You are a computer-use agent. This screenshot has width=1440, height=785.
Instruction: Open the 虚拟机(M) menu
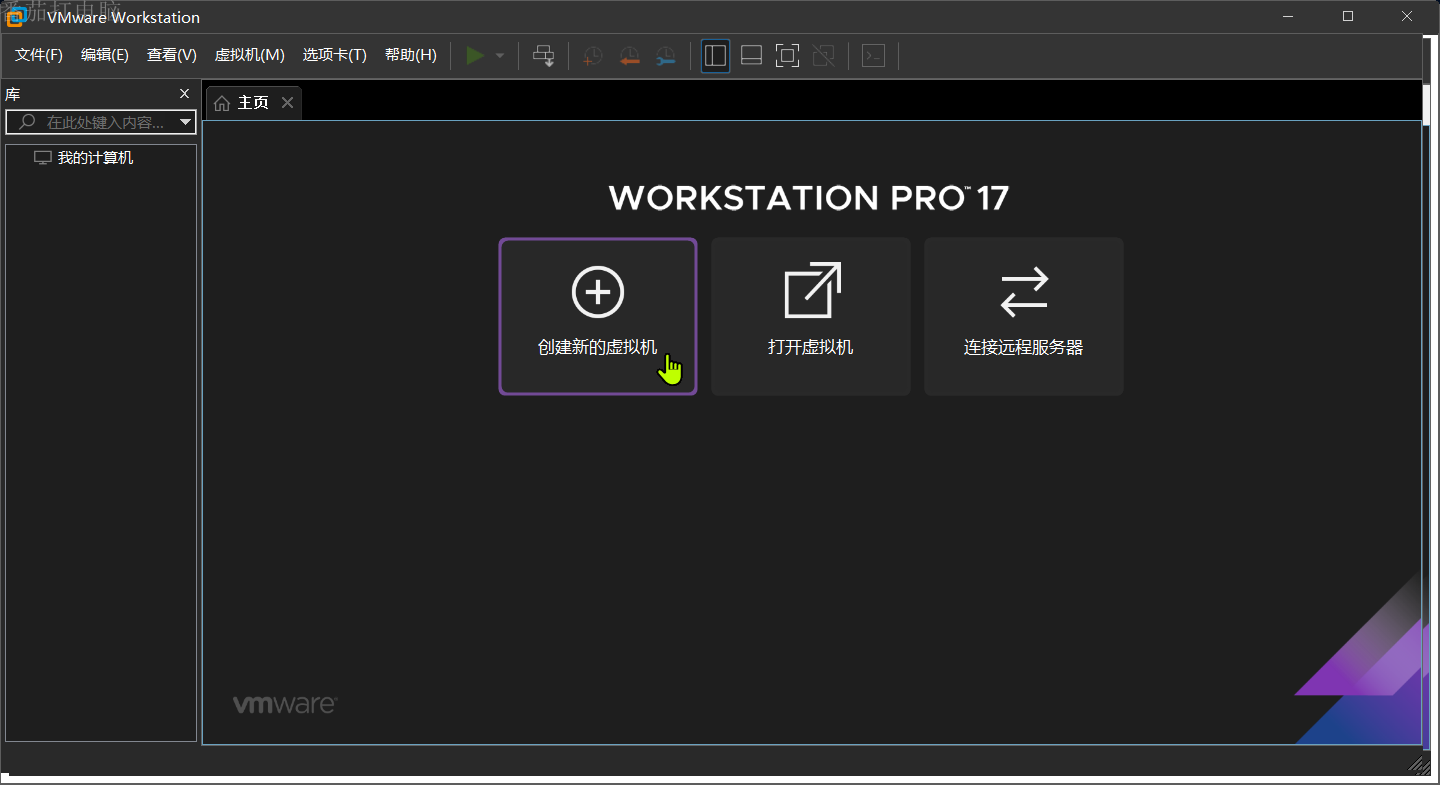[x=250, y=55]
